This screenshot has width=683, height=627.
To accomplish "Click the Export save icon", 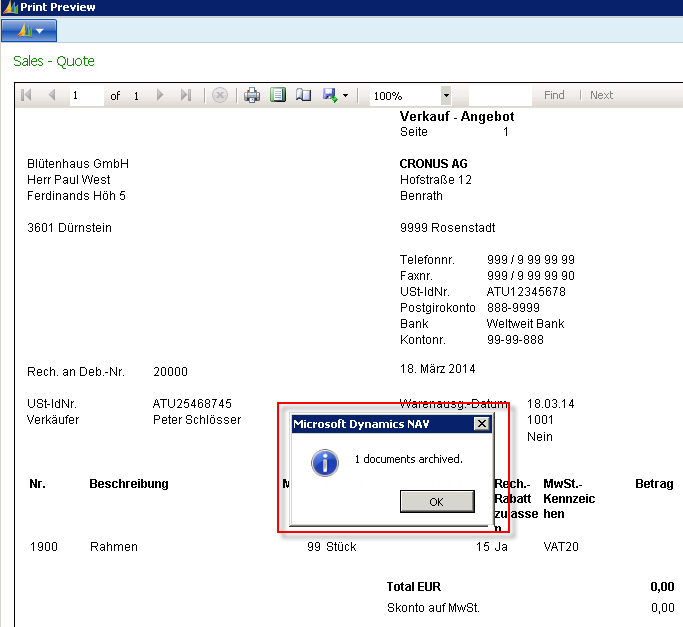I will coord(329,95).
